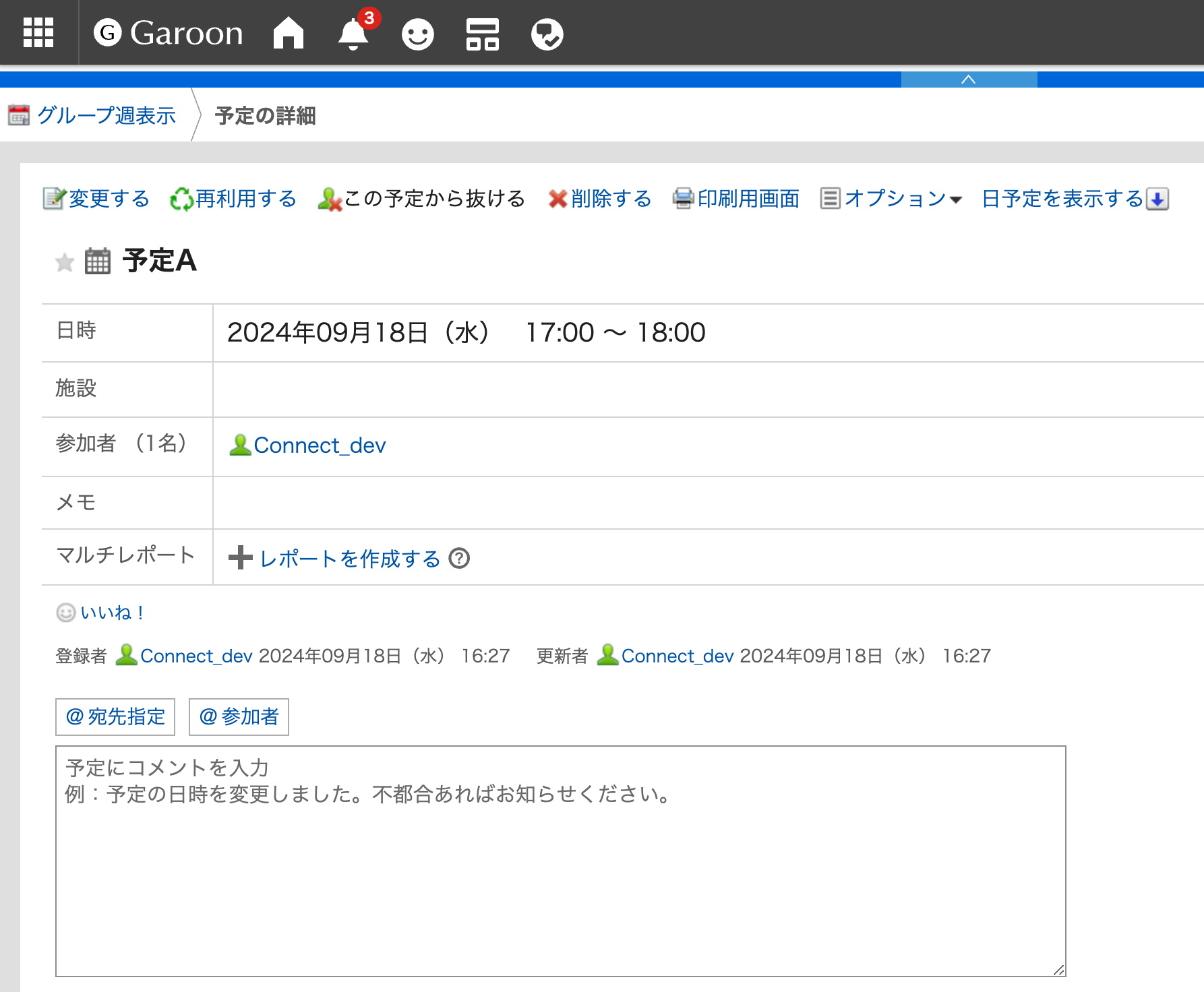Click レポートを作成する link

(x=350, y=559)
